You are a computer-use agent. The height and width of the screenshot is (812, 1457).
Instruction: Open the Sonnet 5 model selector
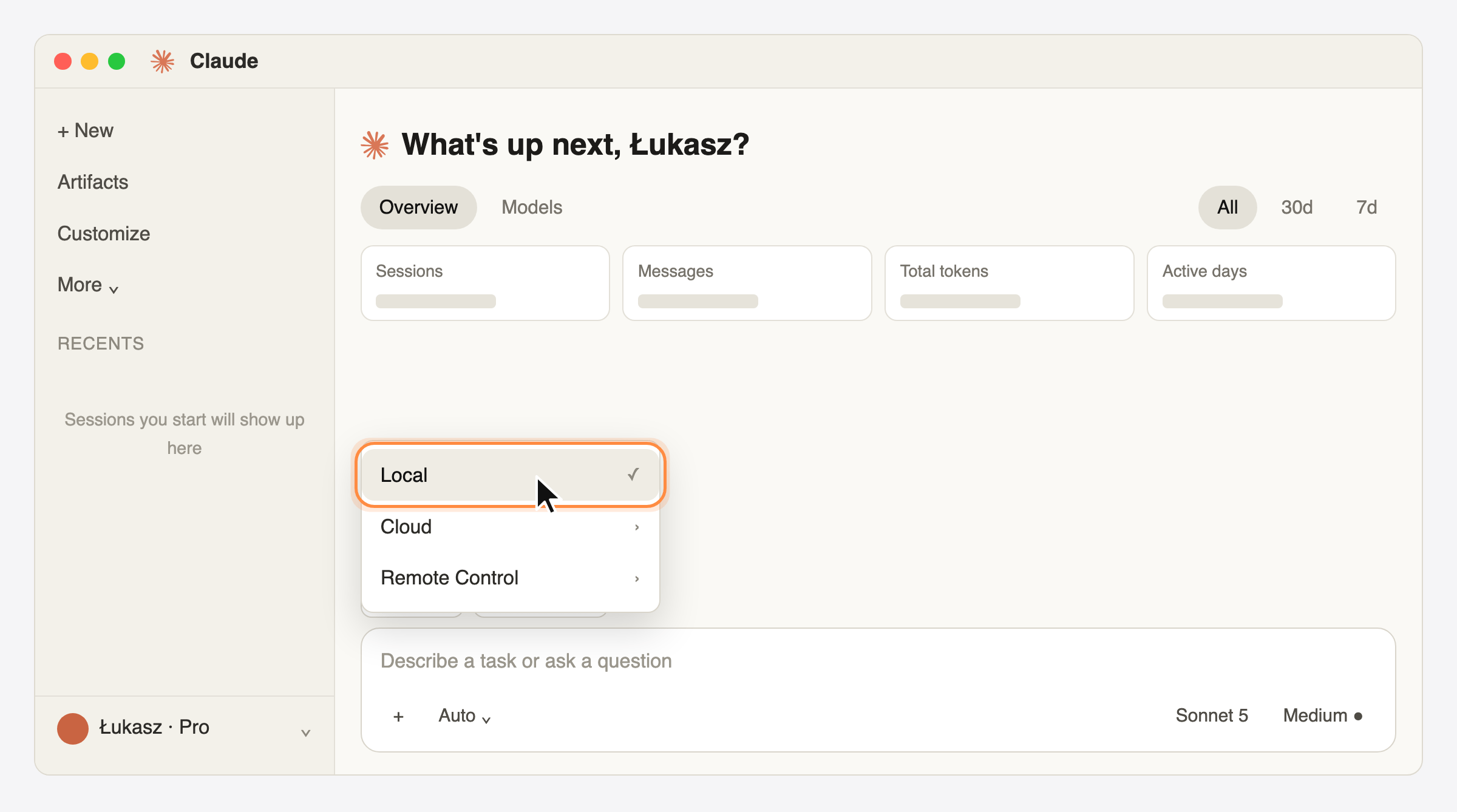(x=1212, y=716)
